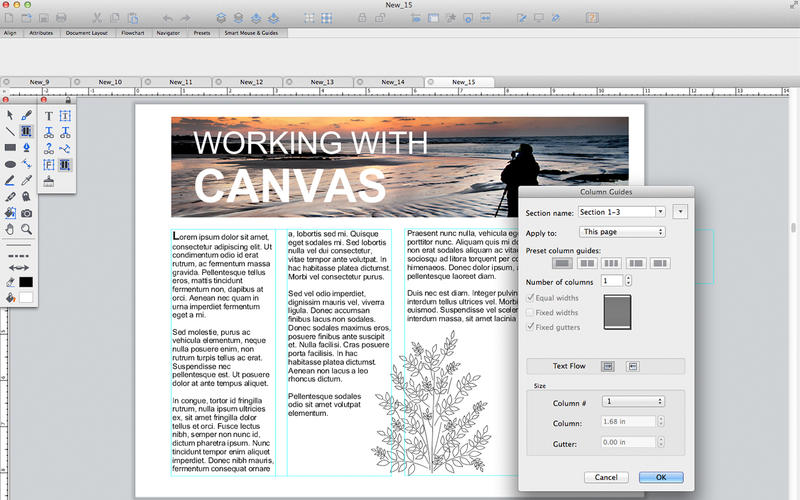Select the eyedropper tool

click(27, 181)
